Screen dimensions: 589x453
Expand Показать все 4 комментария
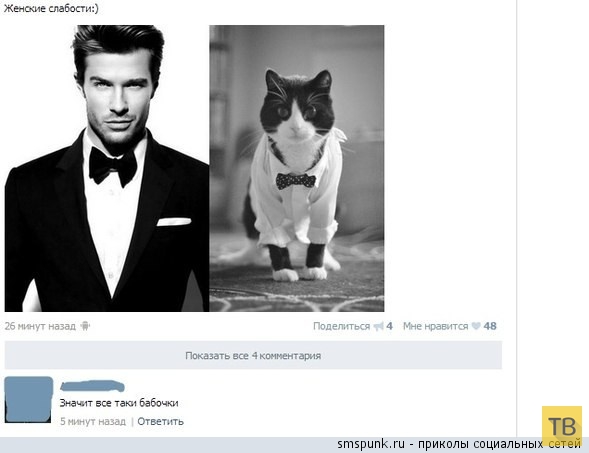[253, 355]
